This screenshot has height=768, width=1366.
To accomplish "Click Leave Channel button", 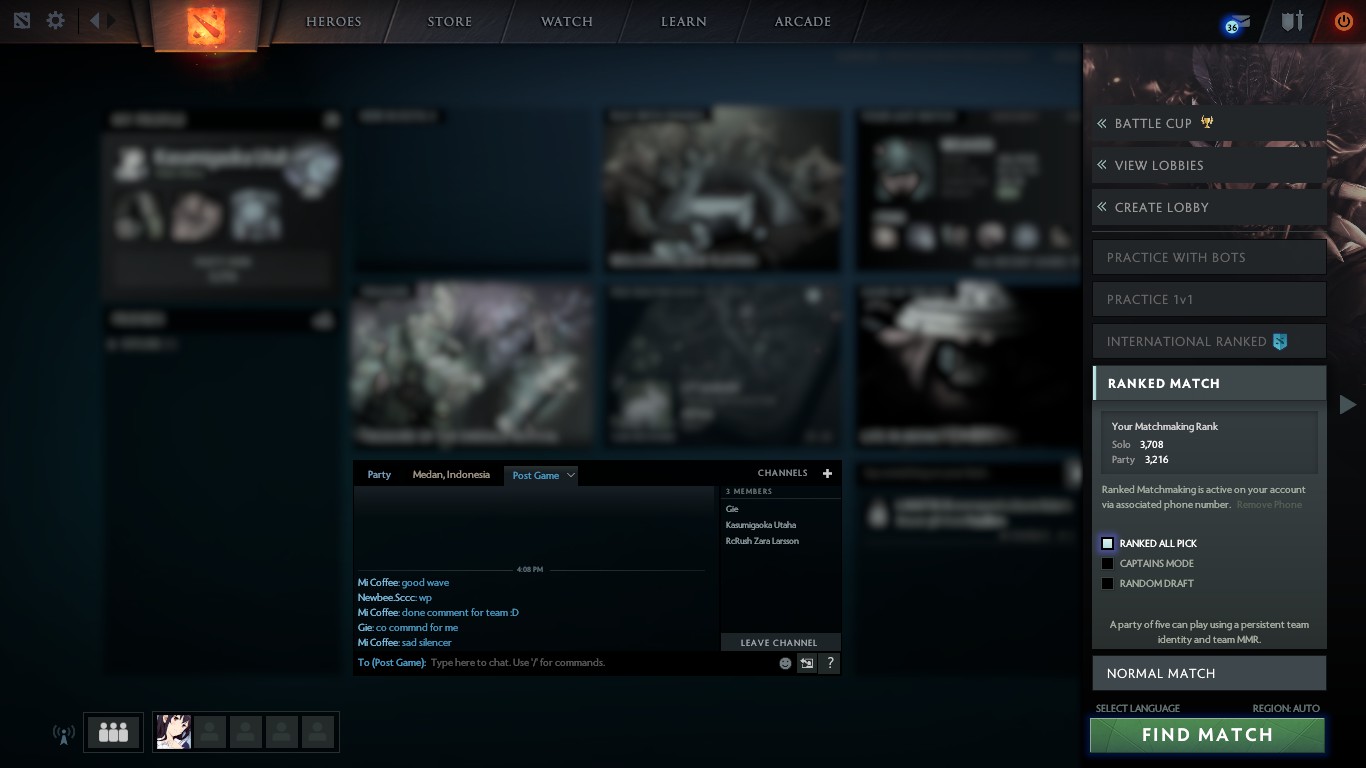I will (x=779, y=642).
